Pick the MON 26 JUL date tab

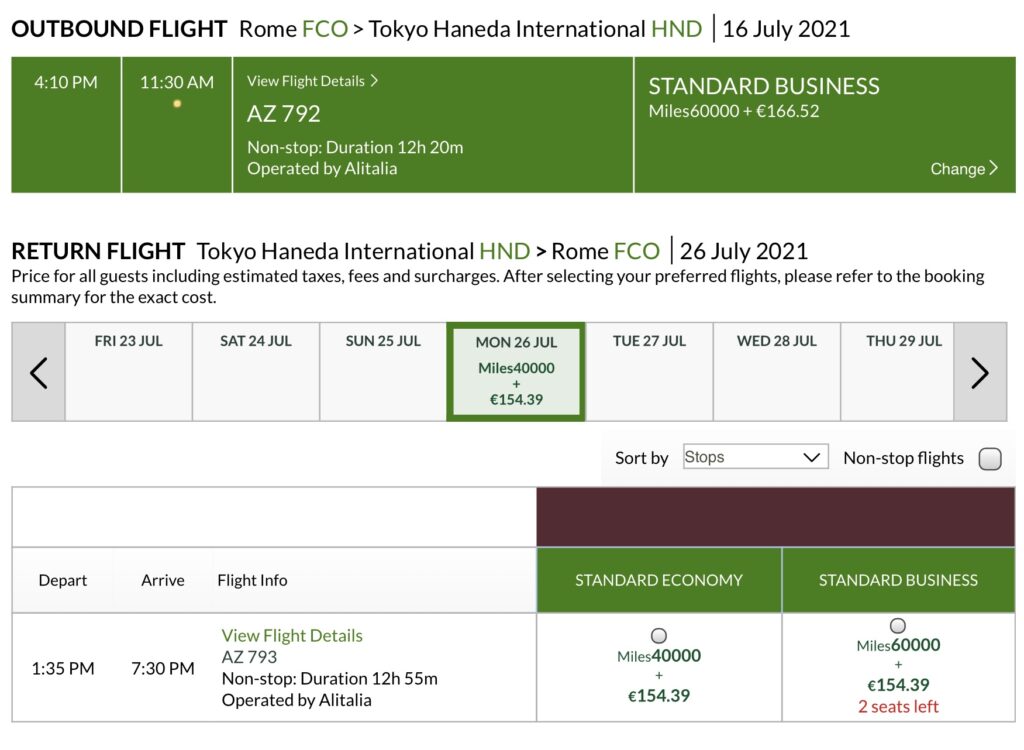516,372
